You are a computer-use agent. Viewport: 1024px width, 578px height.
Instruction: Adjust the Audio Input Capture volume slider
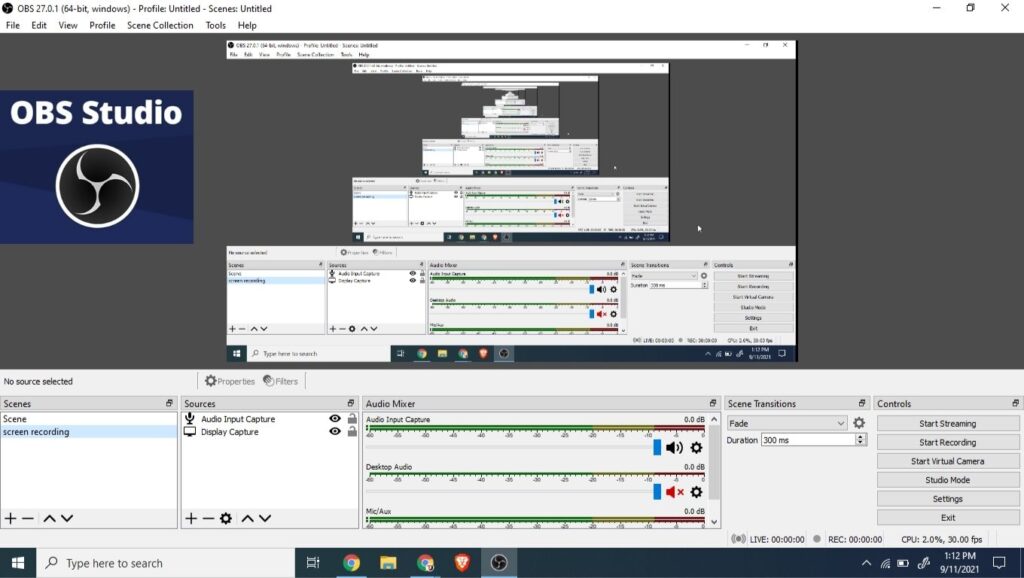[x=657, y=448]
